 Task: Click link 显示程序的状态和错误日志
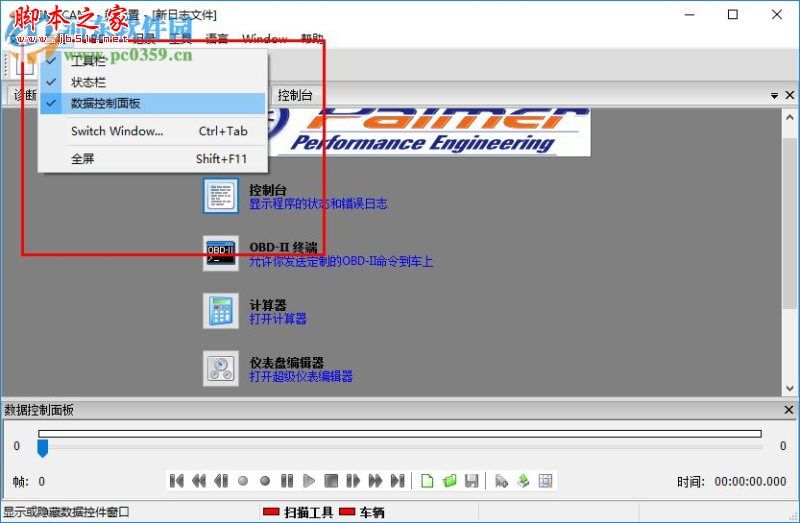click(x=318, y=204)
